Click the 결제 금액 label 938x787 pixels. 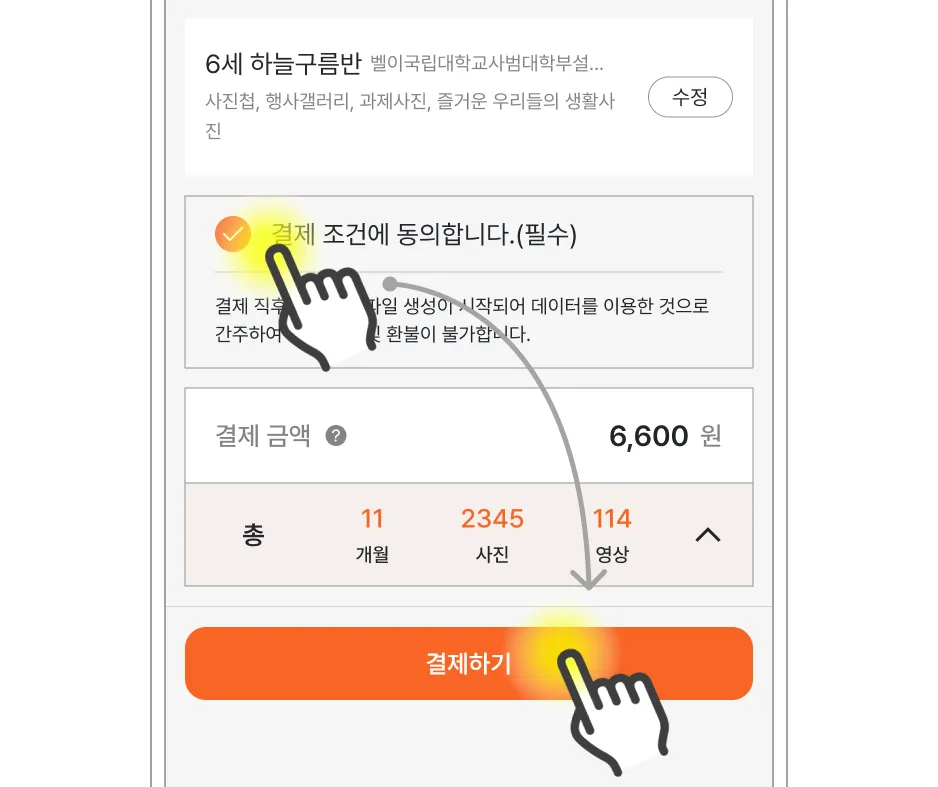(x=263, y=435)
